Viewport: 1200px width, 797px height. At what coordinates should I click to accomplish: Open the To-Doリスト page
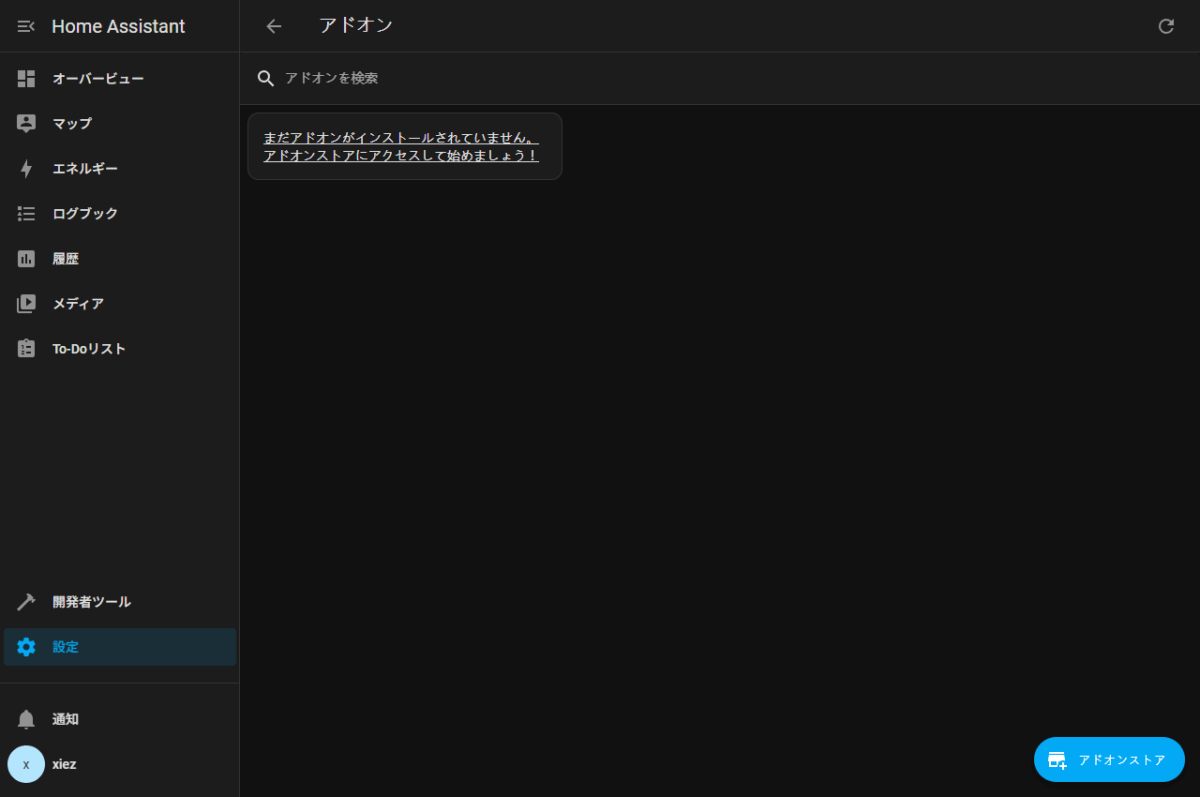120,348
